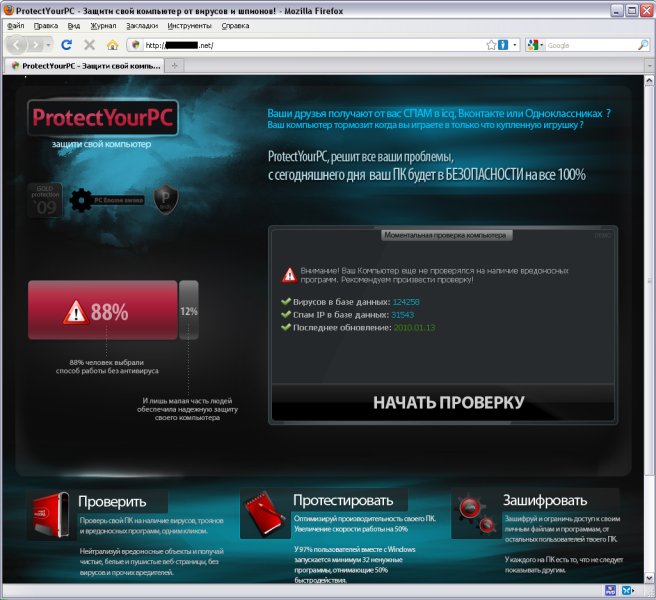
Task: Bookmark this page with the star icon
Action: pos(491,45)
